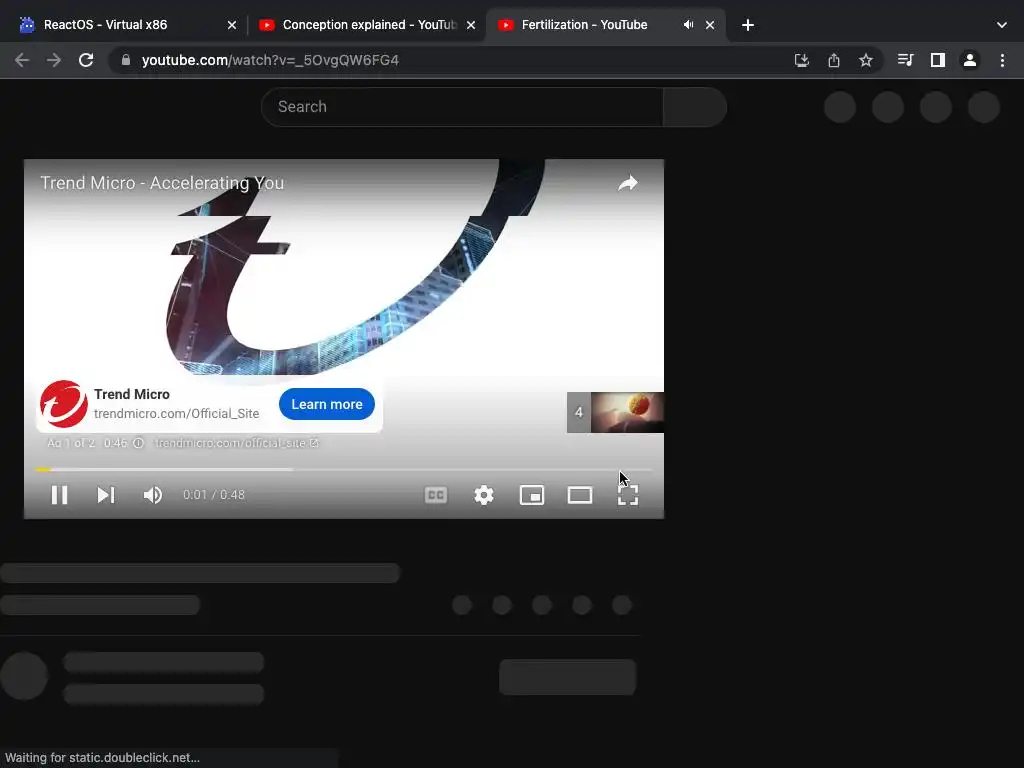Click the Learn more button
The image size is (1024, 768).
pyautogui.click(x=327, y=404)
